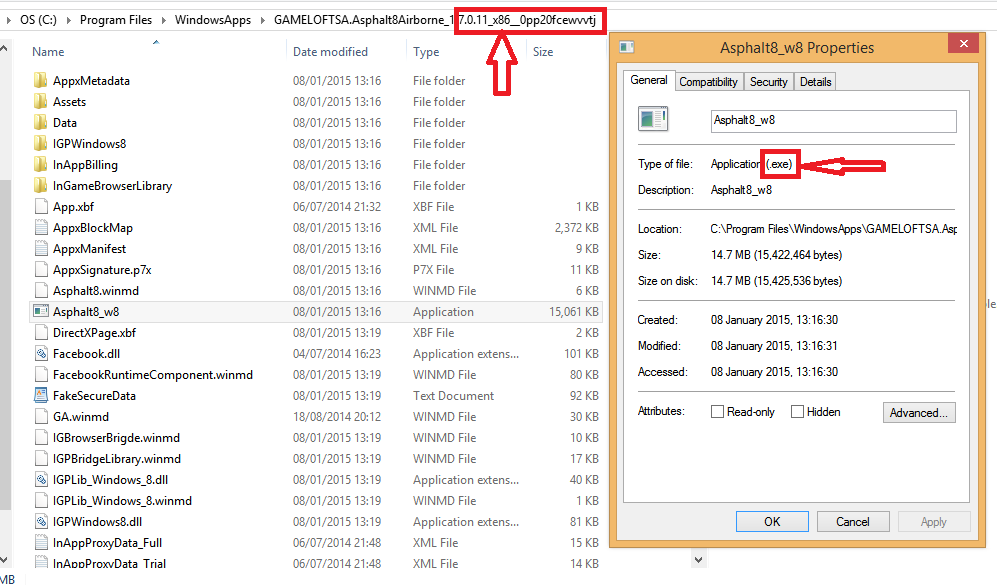Click the FakeSecureData text document icon
997x586 pixels.
41,395
